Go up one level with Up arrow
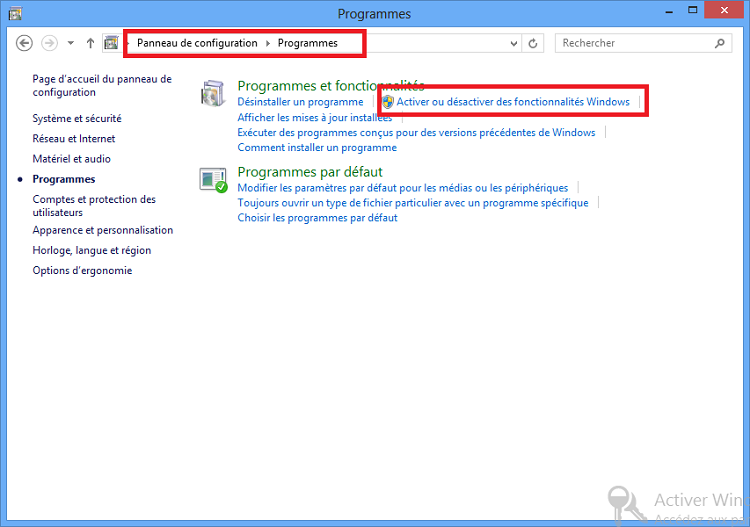This screenshot has width=750, height=527. click(90, 43)
